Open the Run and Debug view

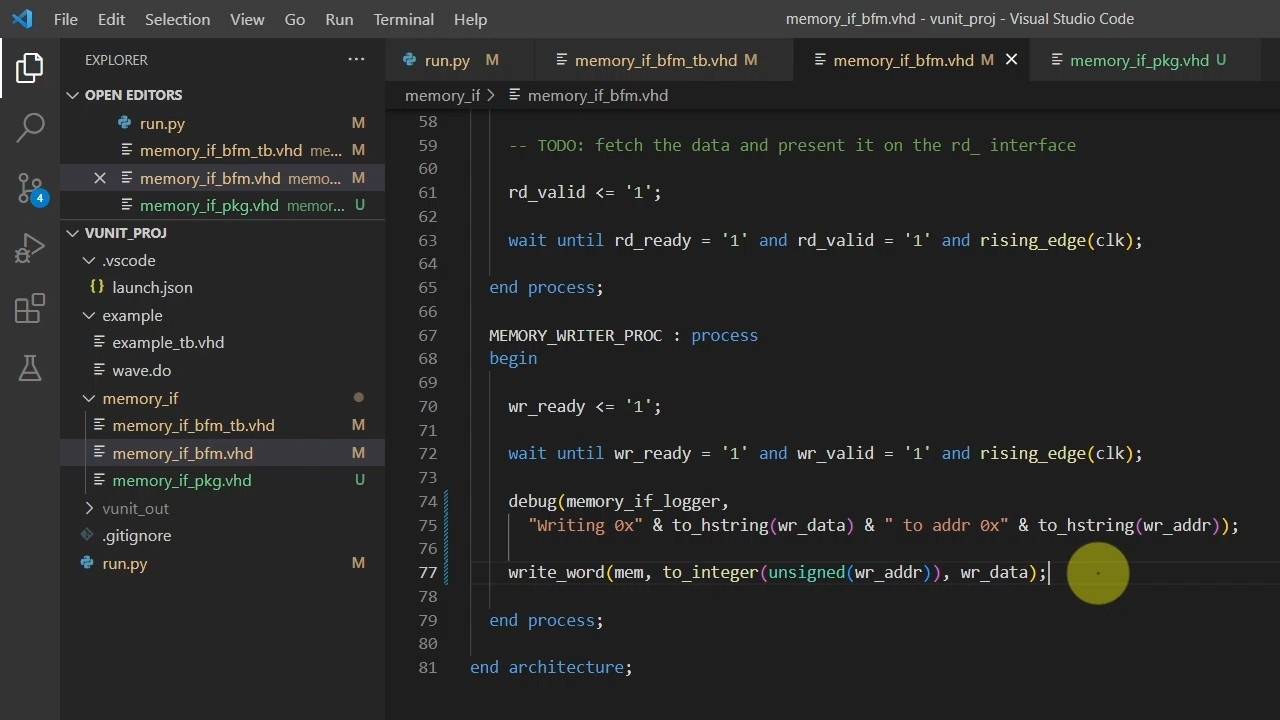click(x=30, y=248)
